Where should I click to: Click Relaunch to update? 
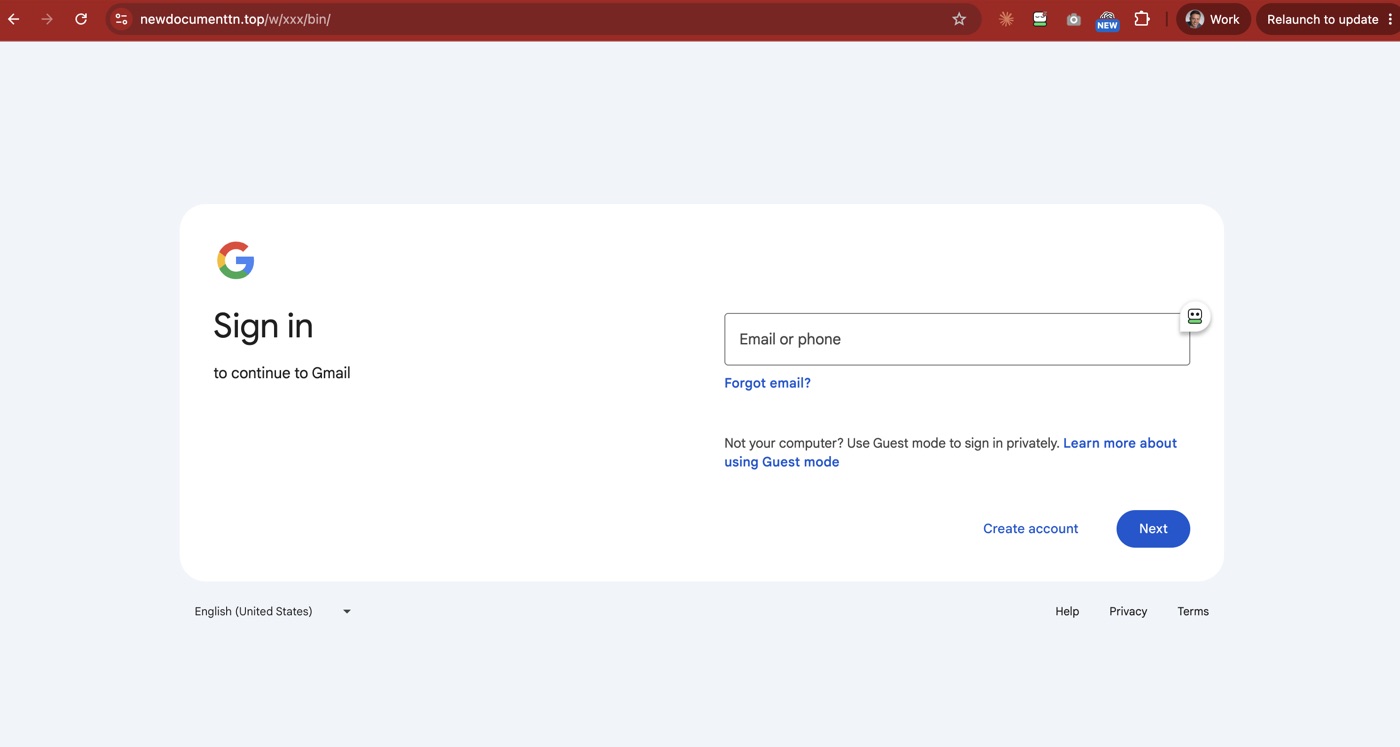coord(1322,19)
